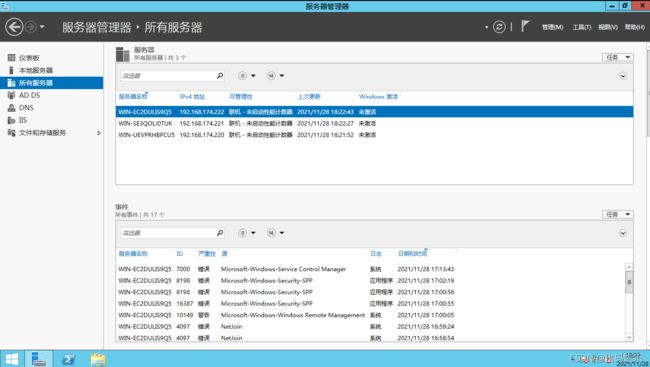Open events saved queries dropdown

(x=275, y=233)
